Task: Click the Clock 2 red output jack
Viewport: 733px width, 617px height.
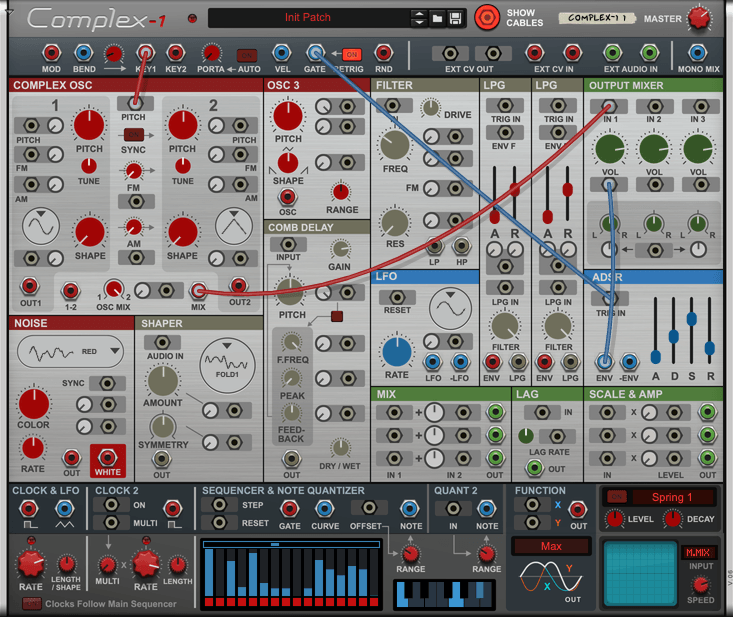Action: (172, 509)
